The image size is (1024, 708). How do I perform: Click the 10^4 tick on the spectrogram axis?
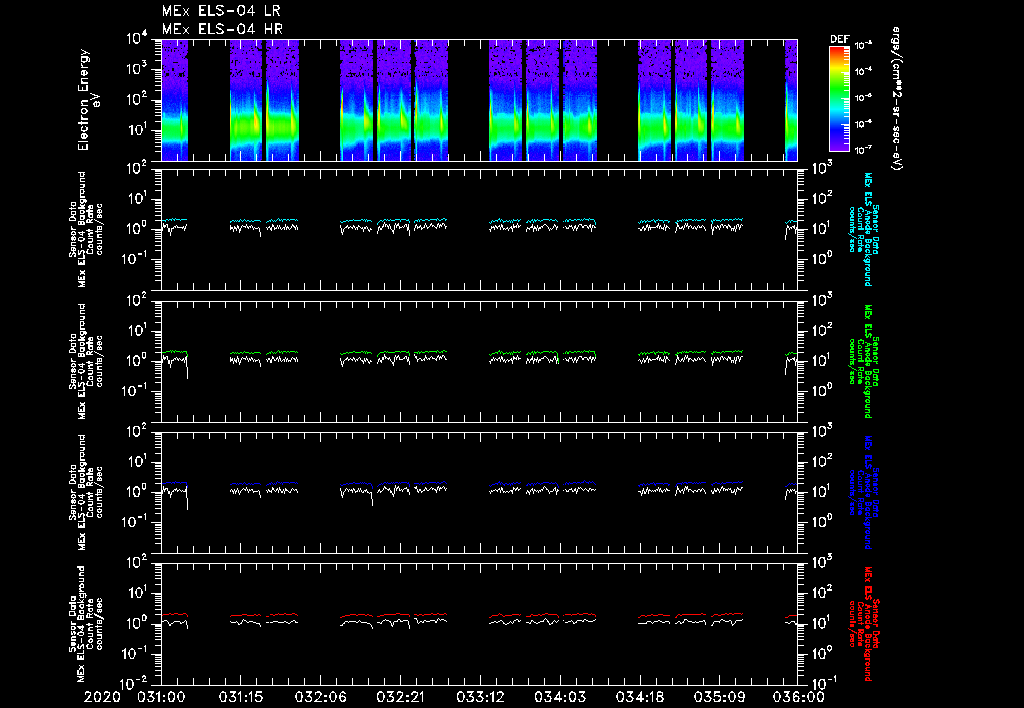point(136,39)
